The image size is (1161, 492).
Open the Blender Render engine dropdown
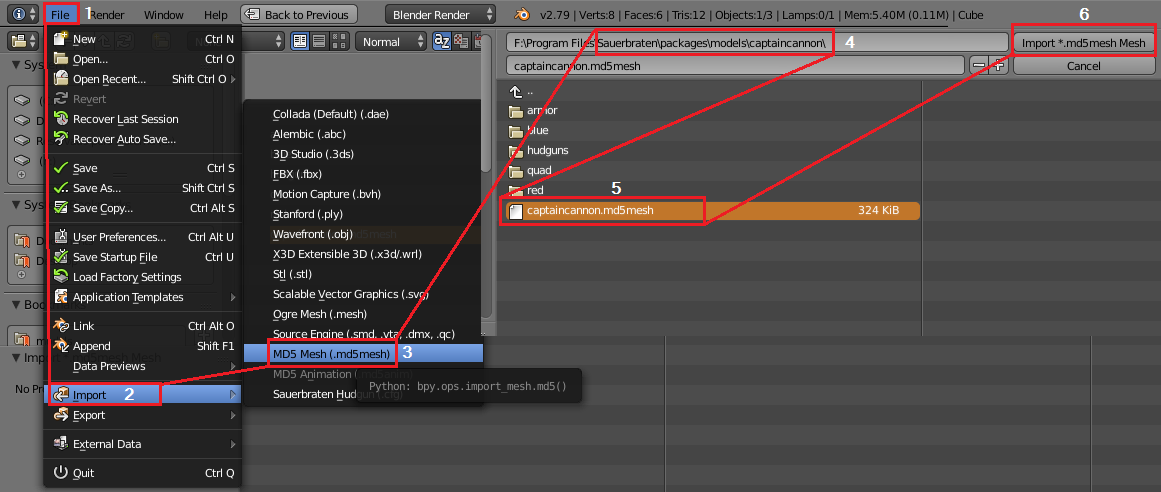(441, 14)
